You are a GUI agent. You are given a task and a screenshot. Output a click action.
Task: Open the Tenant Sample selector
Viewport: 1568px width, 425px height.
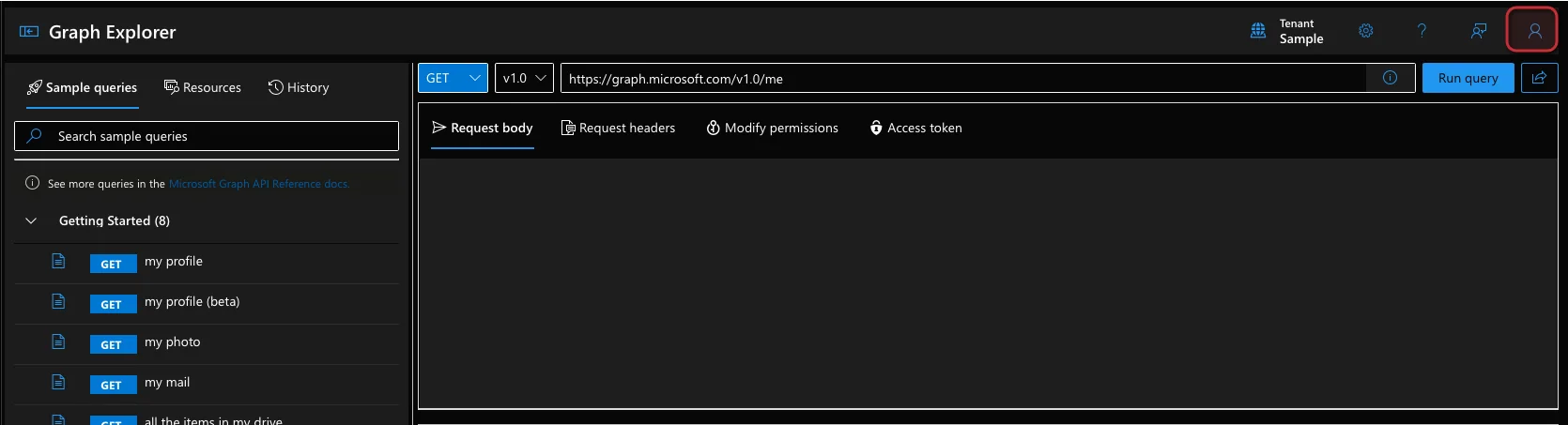click(x=1287, y=31)
